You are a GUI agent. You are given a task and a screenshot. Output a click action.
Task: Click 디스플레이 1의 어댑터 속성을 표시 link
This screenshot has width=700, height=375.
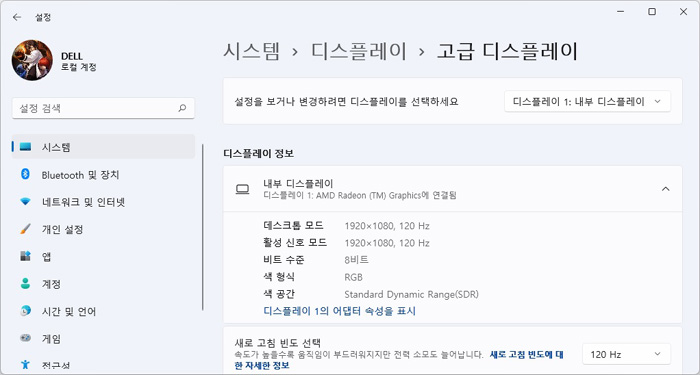pos(340,311)
